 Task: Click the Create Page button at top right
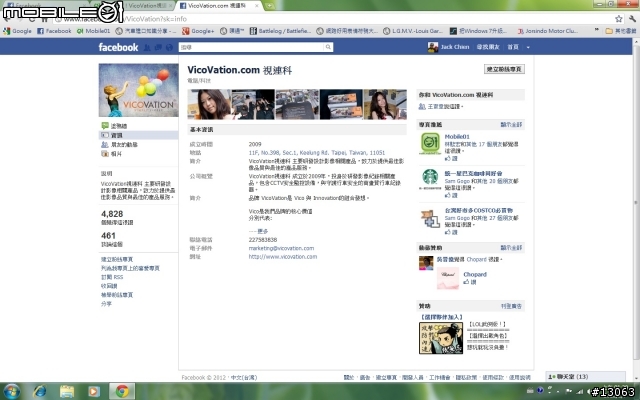tap(504, 69)
